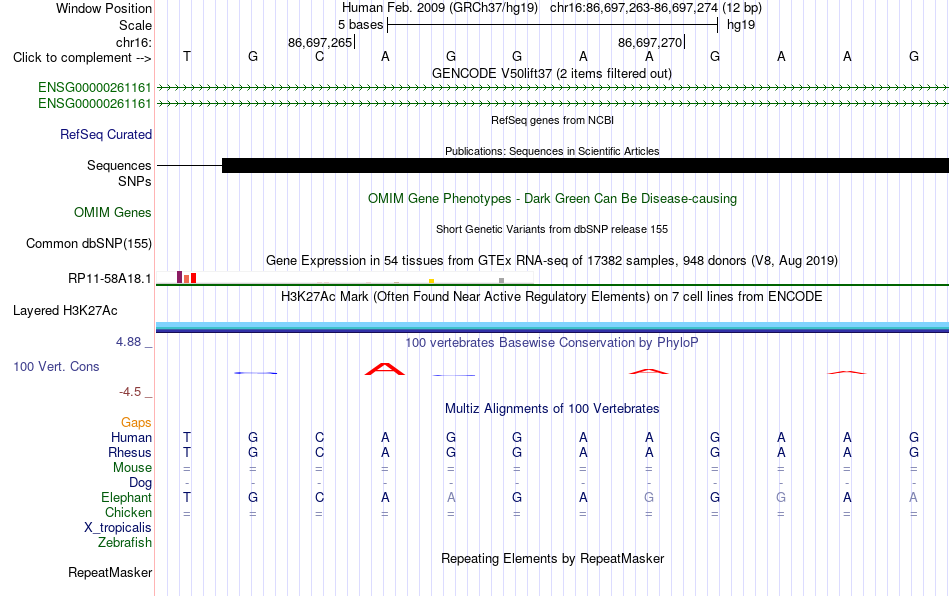Click the chr16:86,697,263-86,697,274 (12 bp) position text
950x596 pixels.
[656, 8]
